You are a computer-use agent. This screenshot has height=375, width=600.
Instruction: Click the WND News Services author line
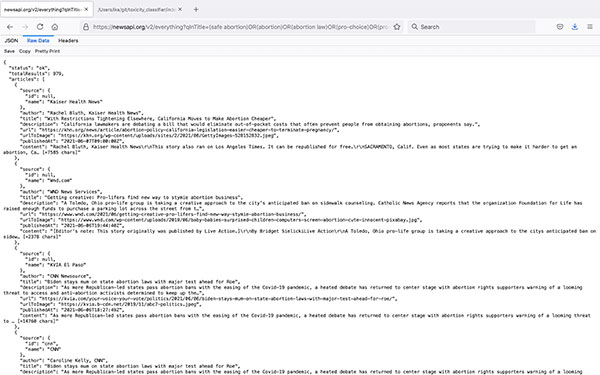click(61, 192)
